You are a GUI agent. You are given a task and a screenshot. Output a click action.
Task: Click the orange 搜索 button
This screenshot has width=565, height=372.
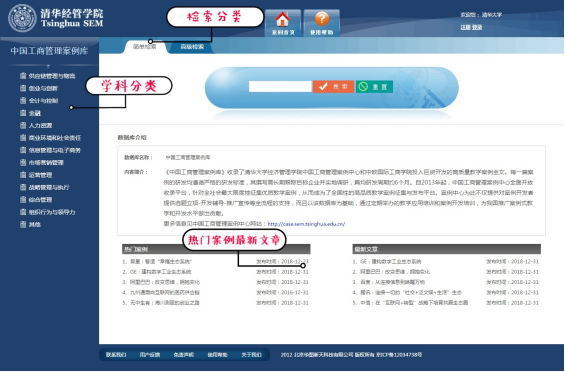[333, 87]
